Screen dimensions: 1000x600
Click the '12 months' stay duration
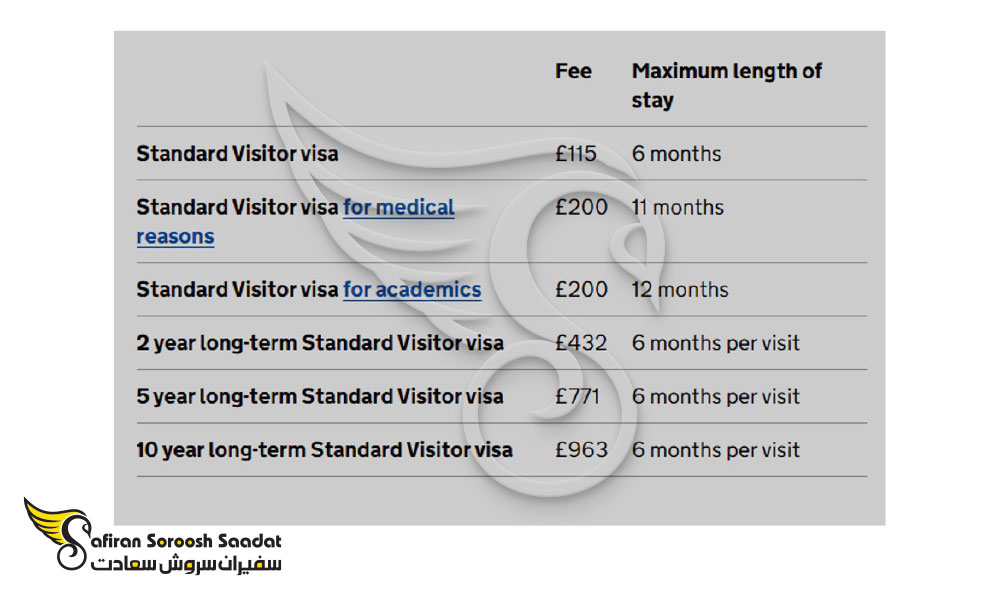680,289
